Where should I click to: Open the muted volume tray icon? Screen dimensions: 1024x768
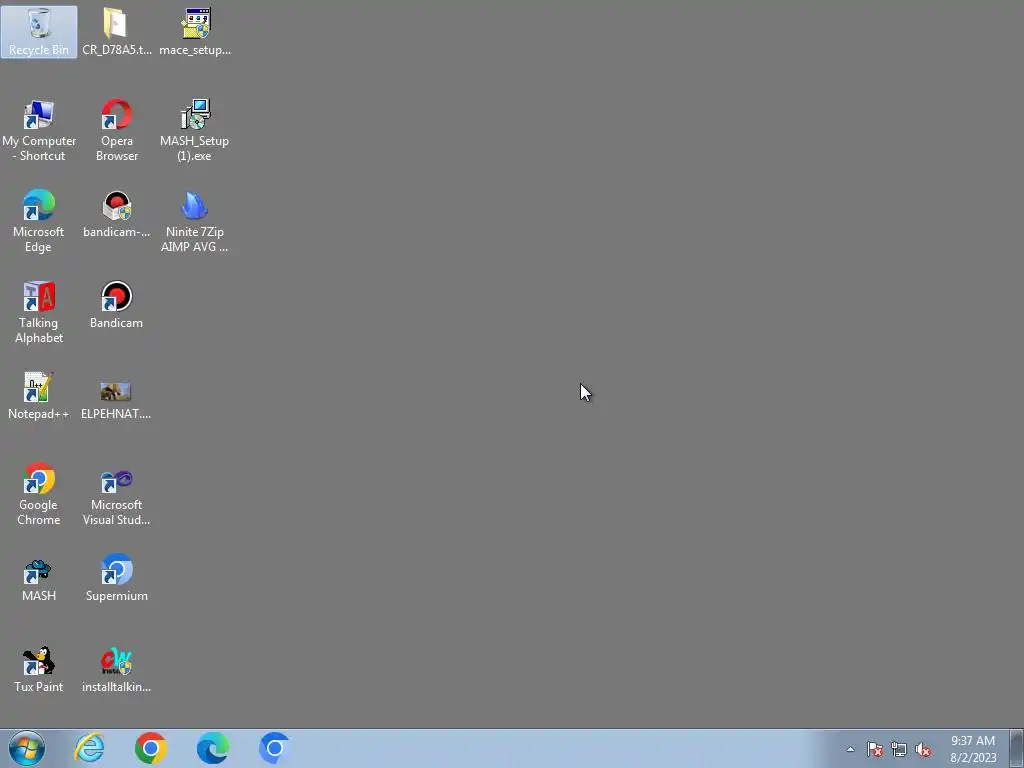[x=923, y=749]
